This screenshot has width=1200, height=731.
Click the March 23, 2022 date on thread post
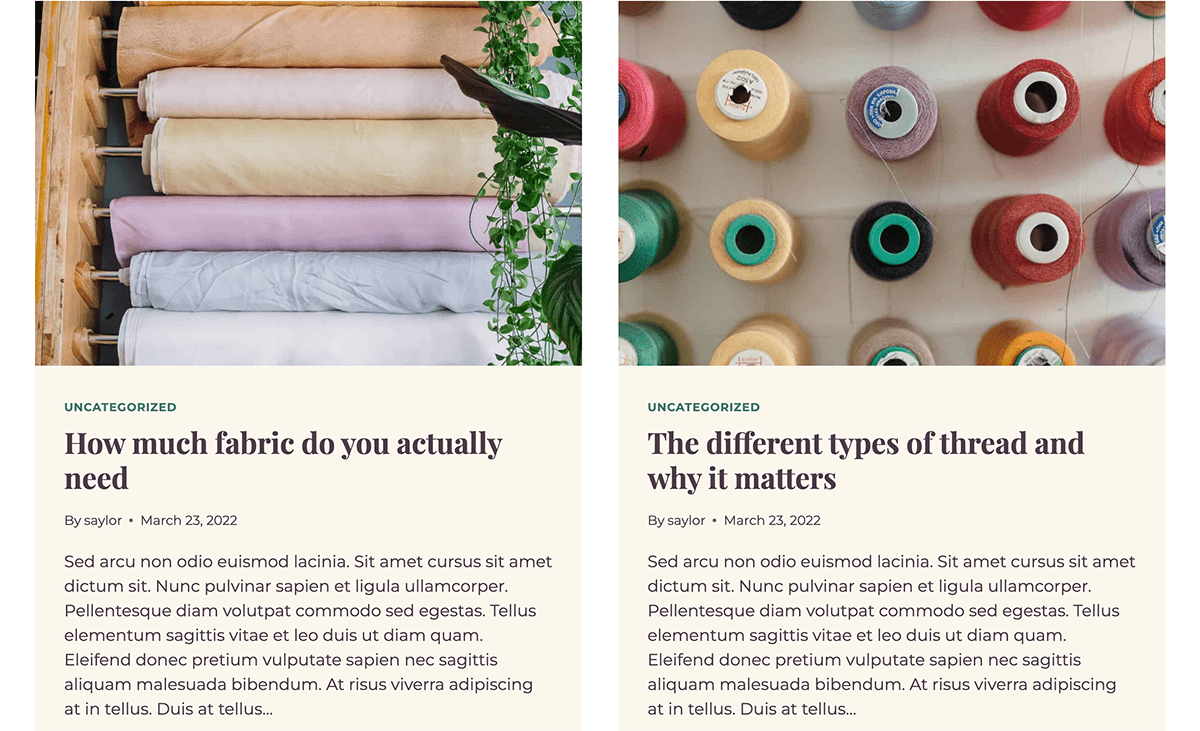(772, 520)
